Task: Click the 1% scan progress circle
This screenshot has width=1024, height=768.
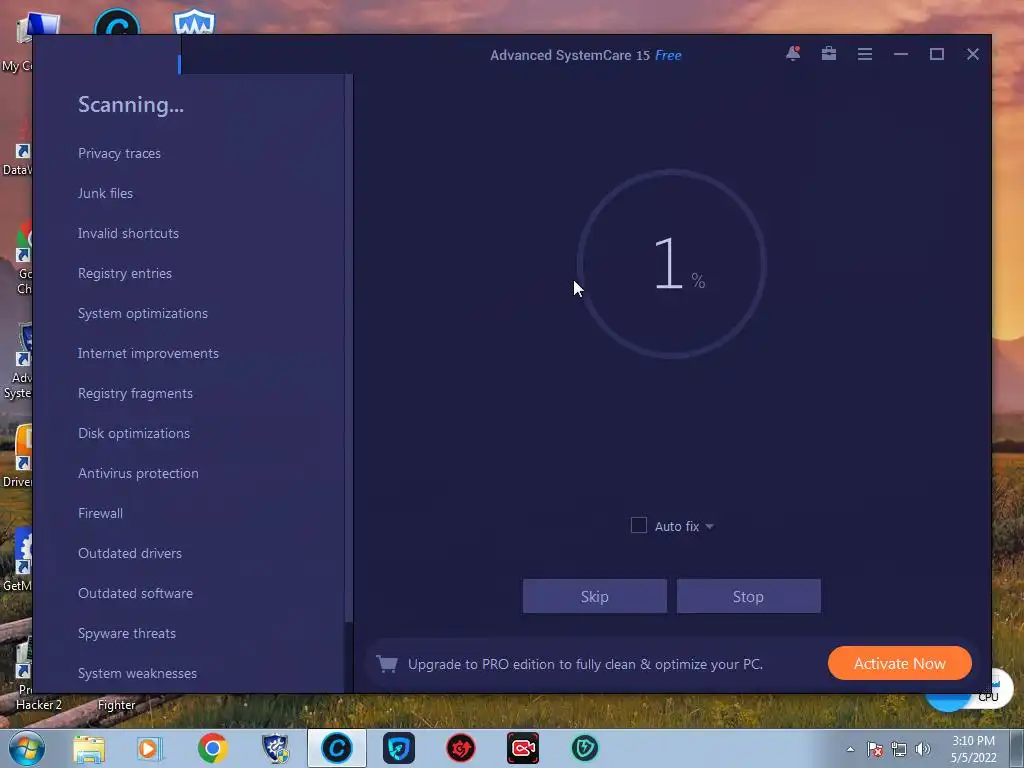Action: click(671, 264)
